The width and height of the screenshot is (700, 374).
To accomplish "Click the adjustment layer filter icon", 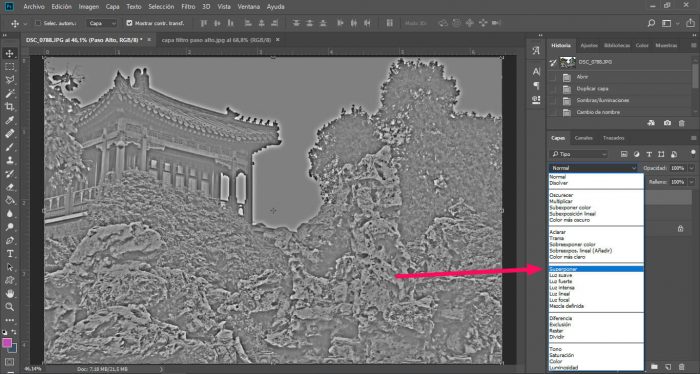I will click(637, 154).
